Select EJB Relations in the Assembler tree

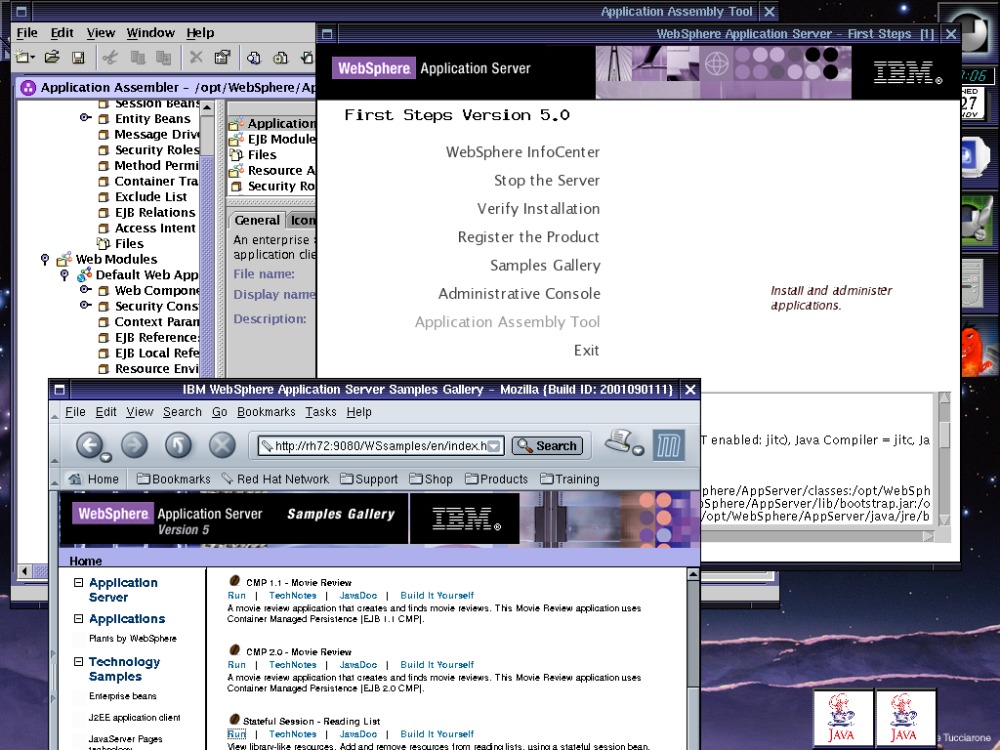155,212
